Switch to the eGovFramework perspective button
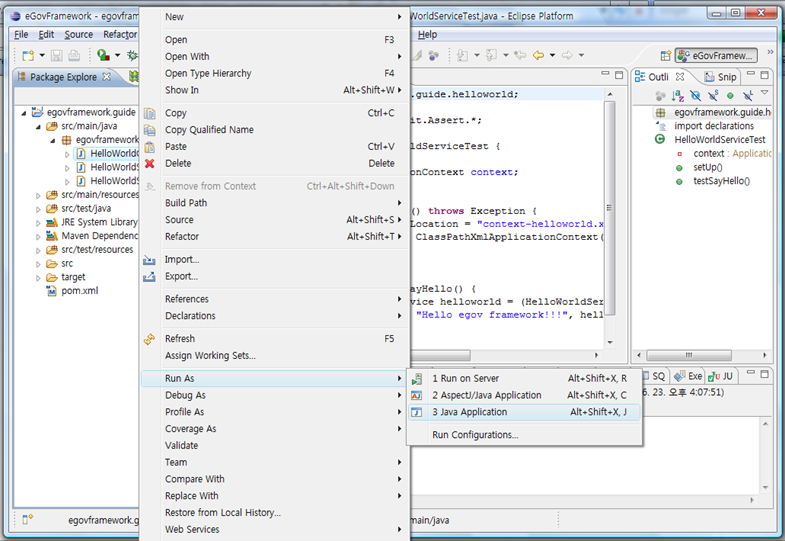Image resolution: width=785 pixels, height=541 pixels. click(716, 56)
